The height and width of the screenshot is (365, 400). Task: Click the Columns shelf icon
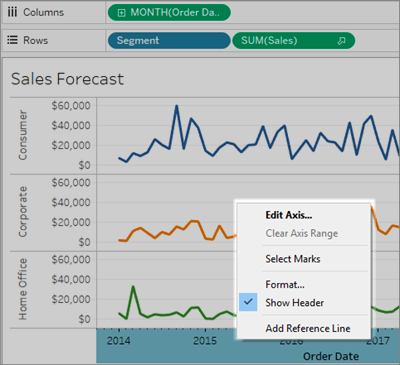pyautogui.click(x=12, y=12)
